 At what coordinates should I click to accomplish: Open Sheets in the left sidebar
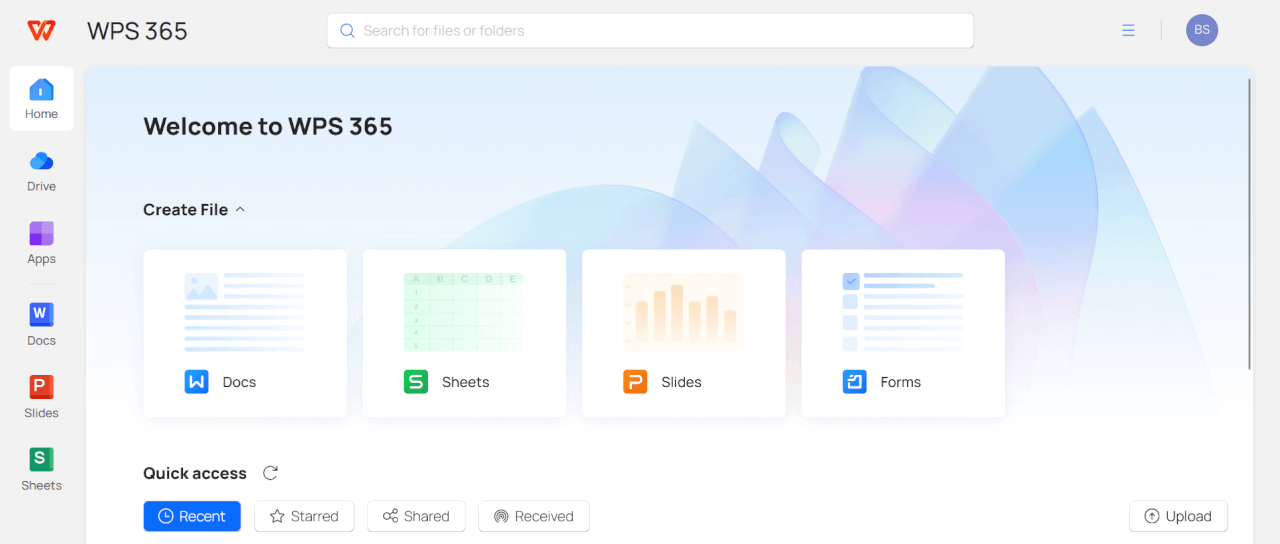click(41, 469)
